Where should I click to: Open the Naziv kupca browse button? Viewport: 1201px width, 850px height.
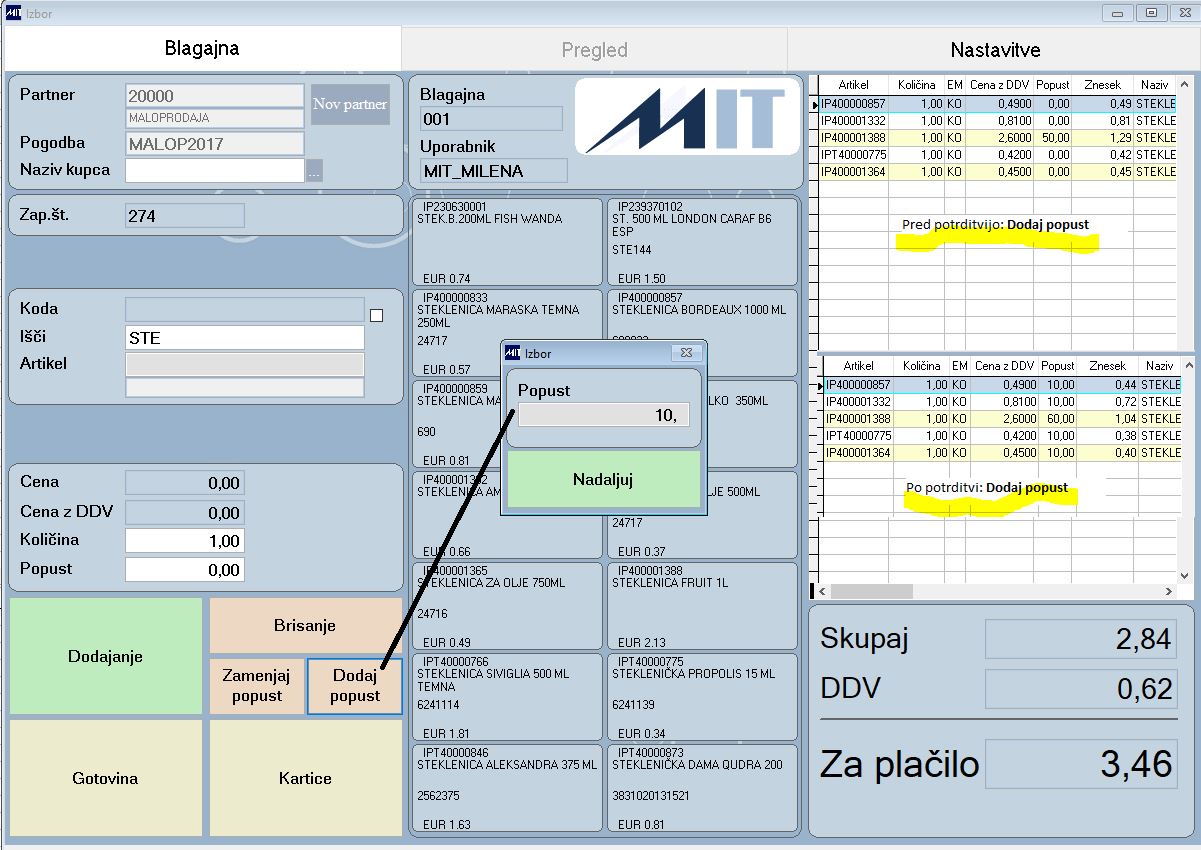click(x=314, y=171)
